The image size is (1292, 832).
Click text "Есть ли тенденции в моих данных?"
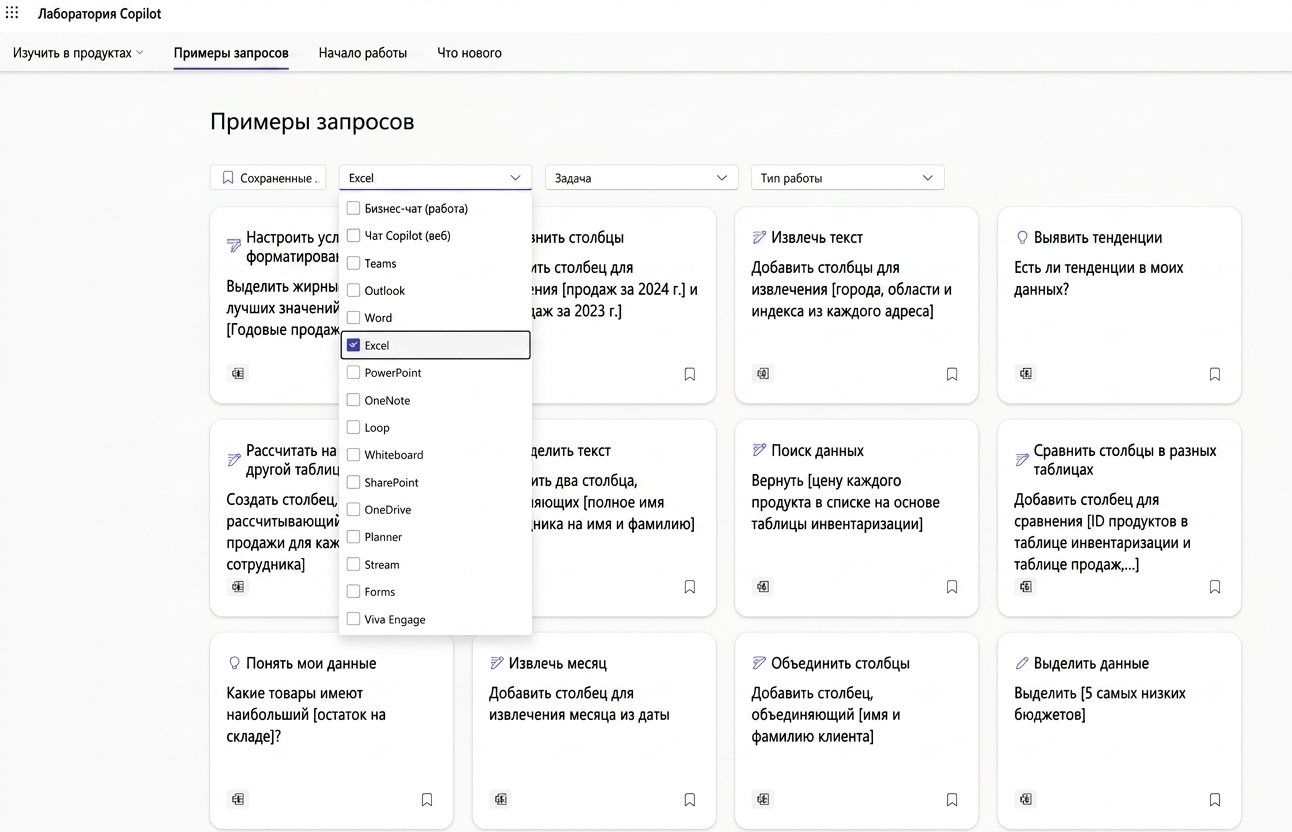(x=1098, y=279)
